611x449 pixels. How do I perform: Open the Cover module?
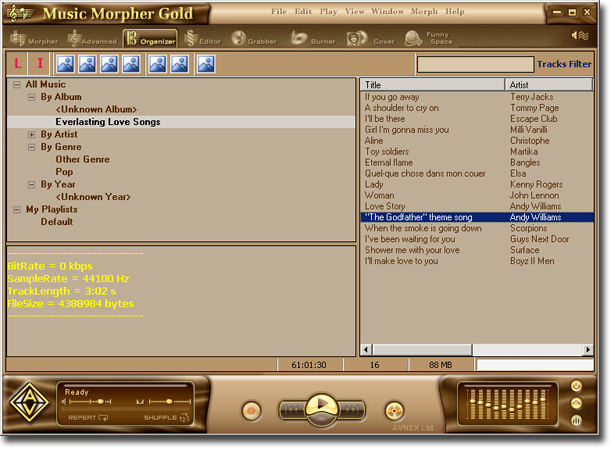tap(370, 40)
